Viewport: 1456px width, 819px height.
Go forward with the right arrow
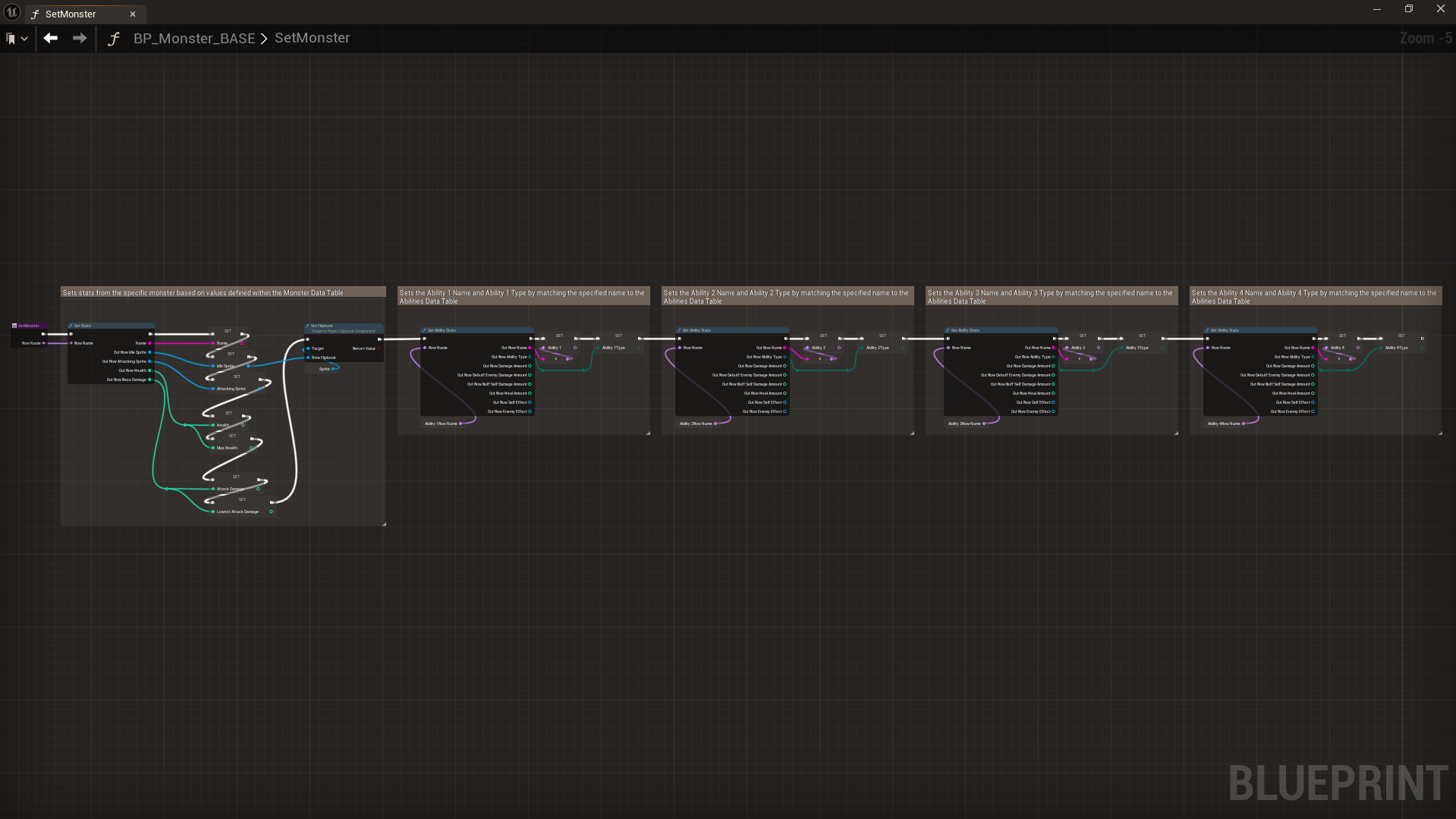click(x=80, y=38)
